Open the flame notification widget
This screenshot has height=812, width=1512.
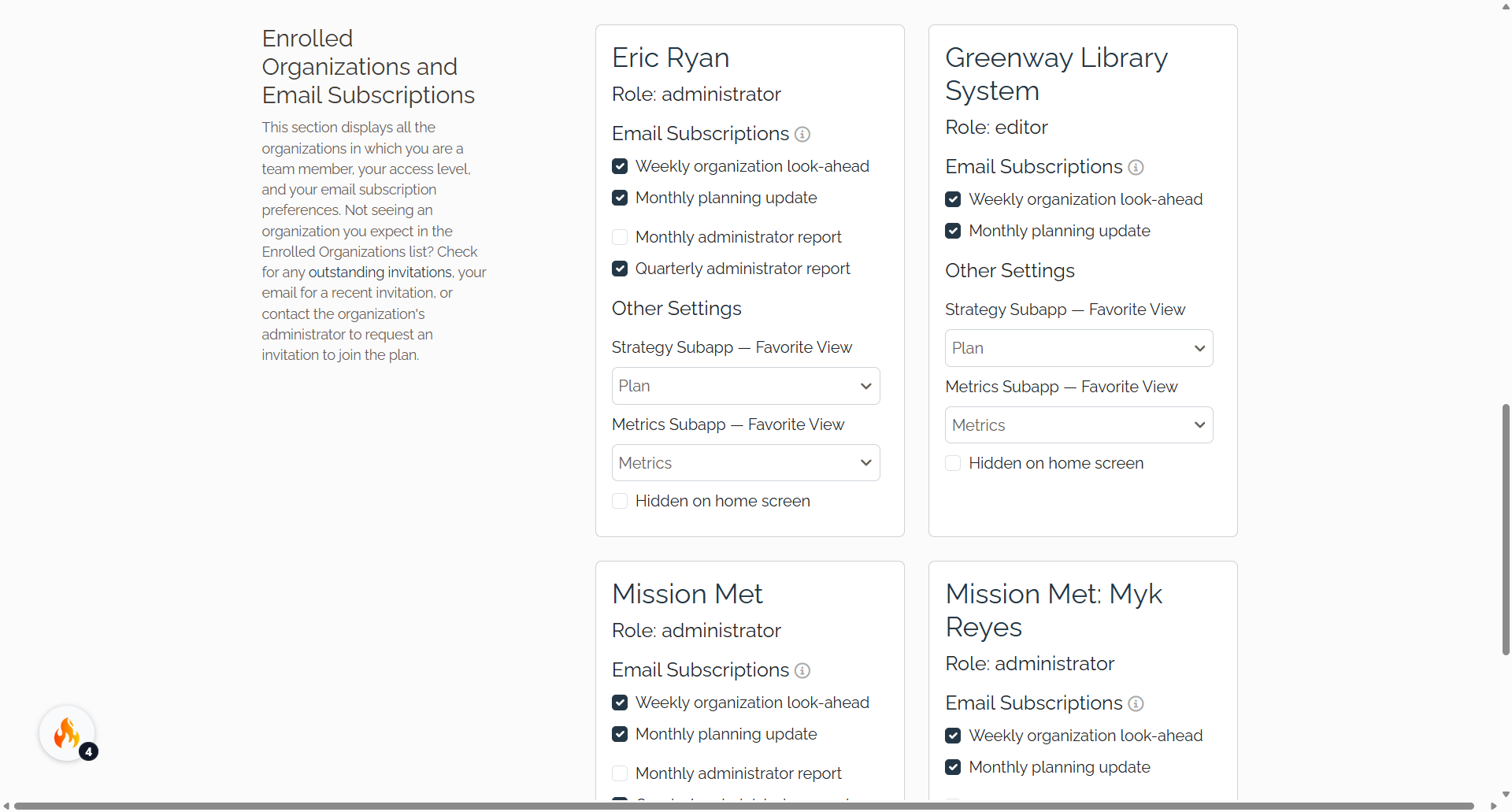coord(67,733)
